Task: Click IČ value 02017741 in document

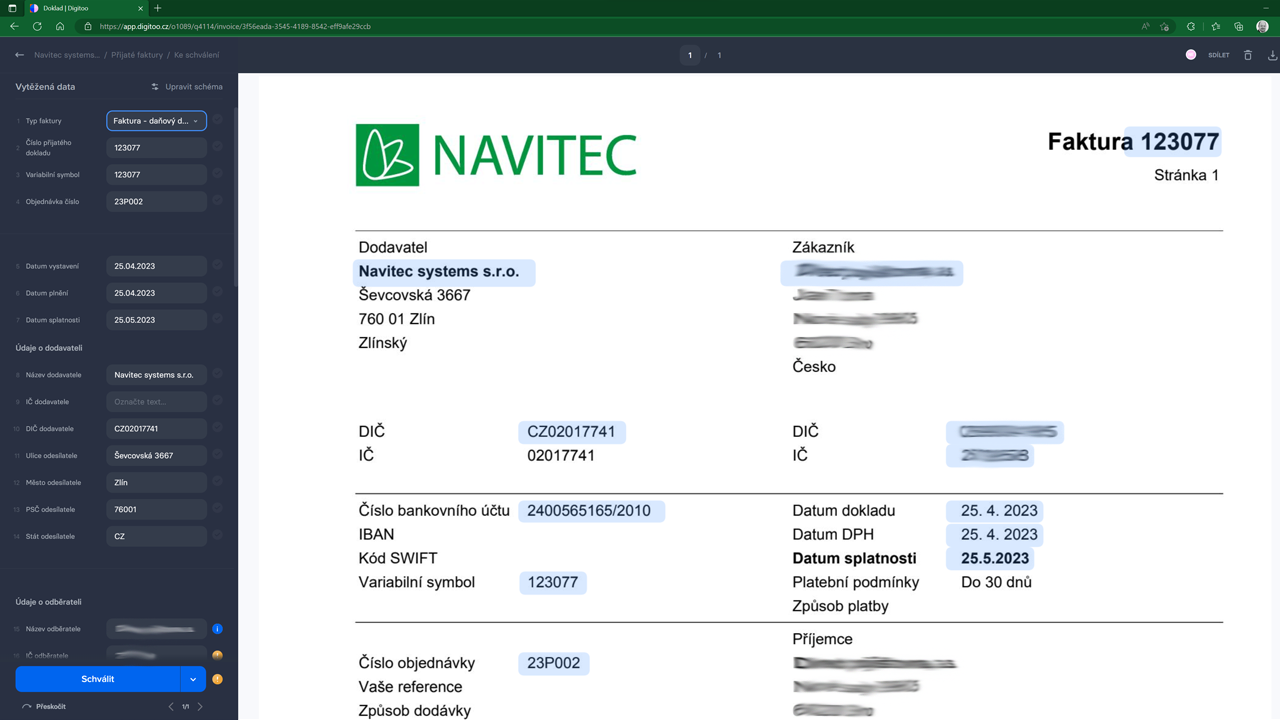Action: click(x=561, y=455)
